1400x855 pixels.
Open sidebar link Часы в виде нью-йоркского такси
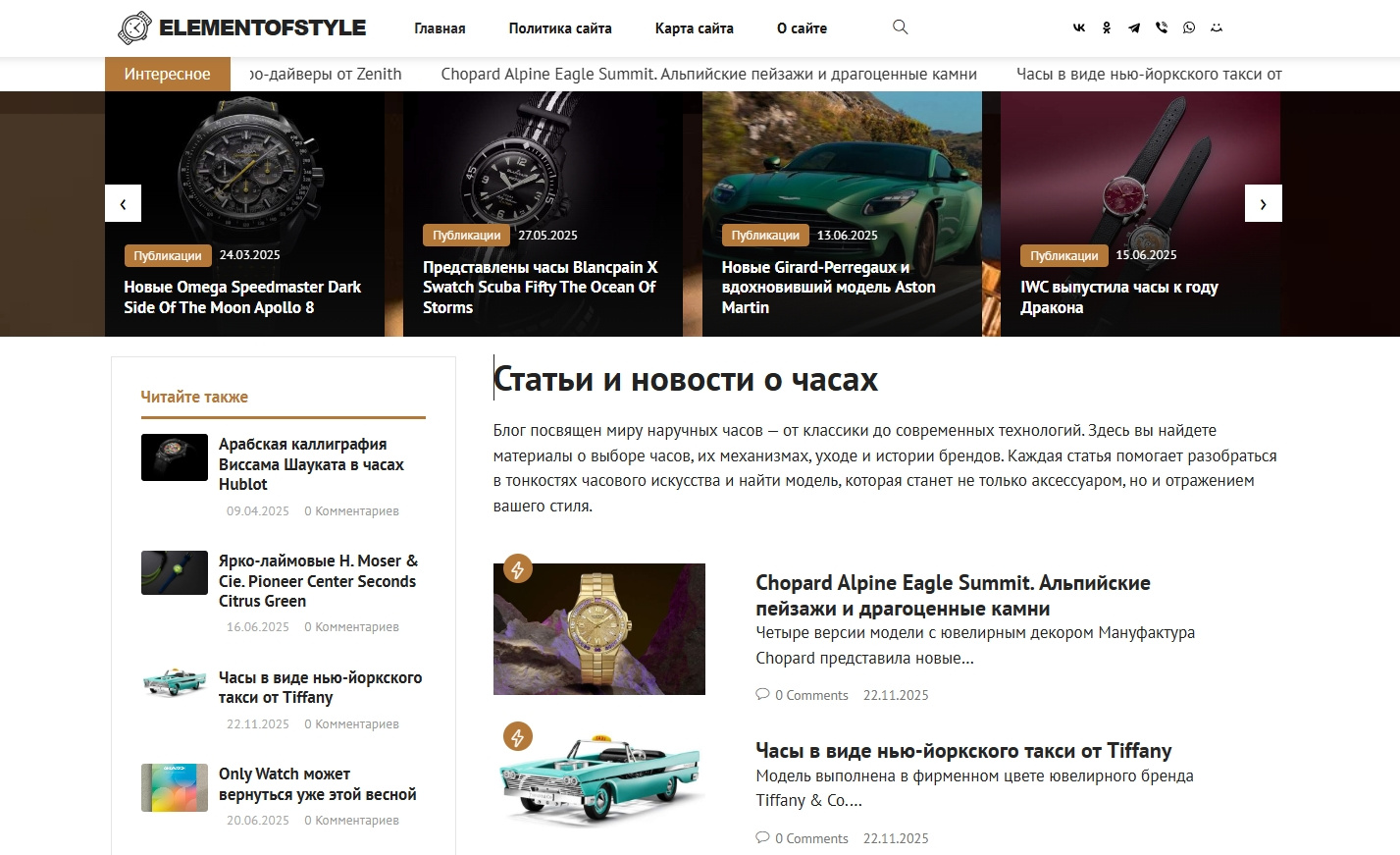coord(321,687)
